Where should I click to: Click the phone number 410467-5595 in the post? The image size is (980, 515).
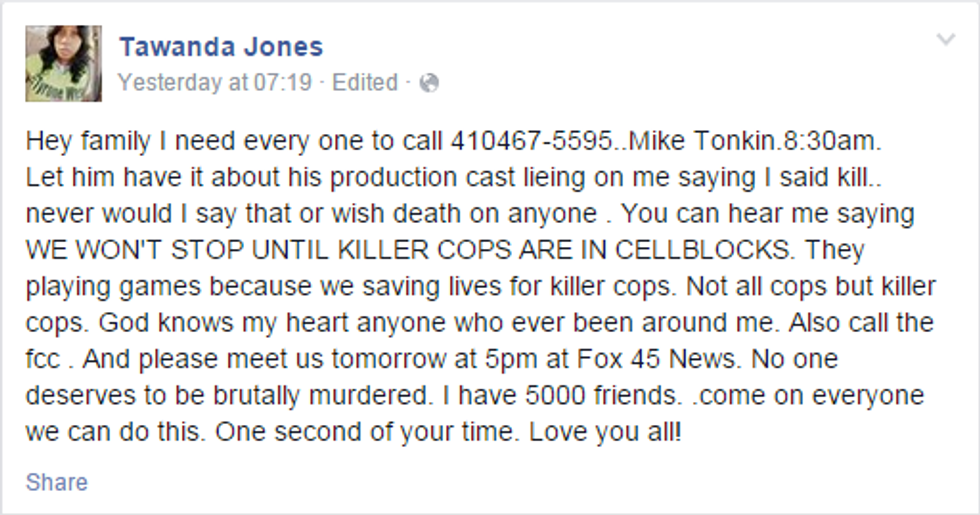531,141
